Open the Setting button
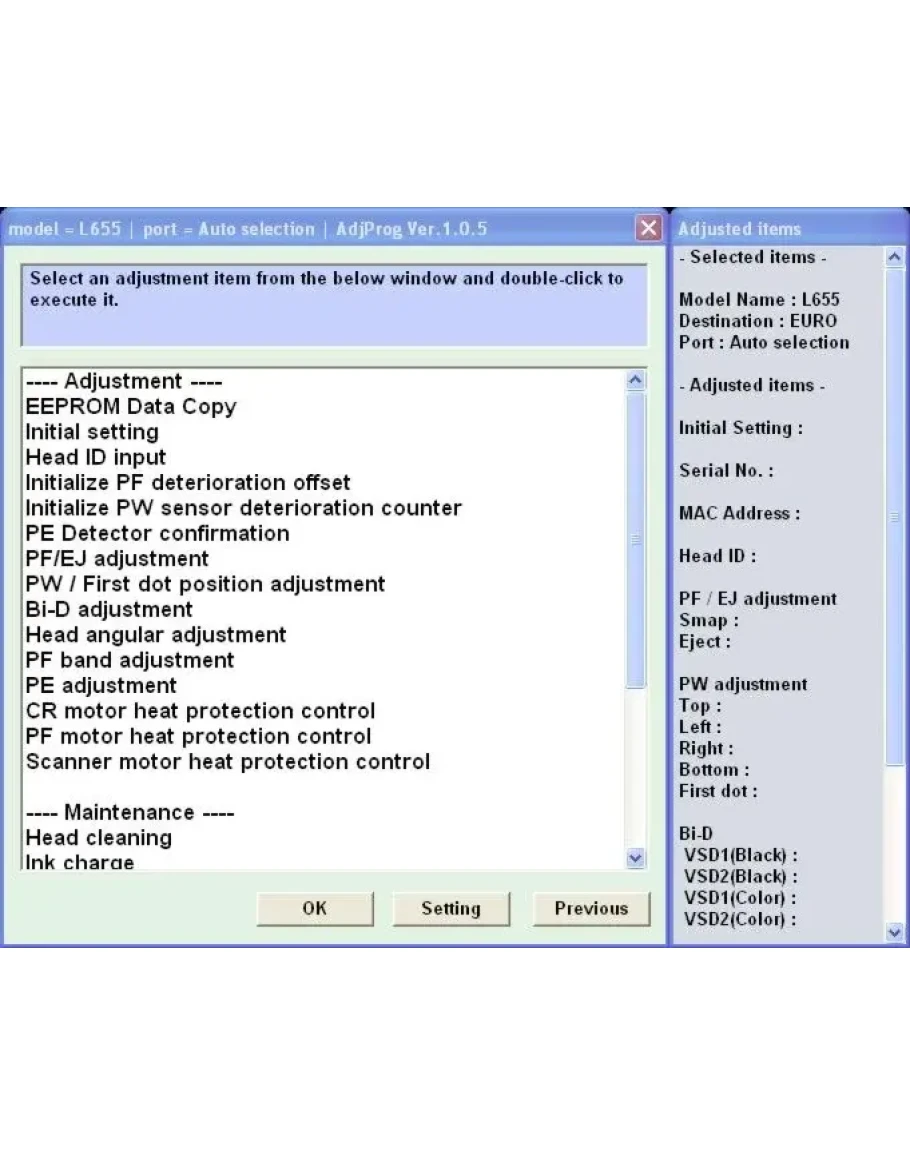The image size is (910, 1155). (450, 908)
